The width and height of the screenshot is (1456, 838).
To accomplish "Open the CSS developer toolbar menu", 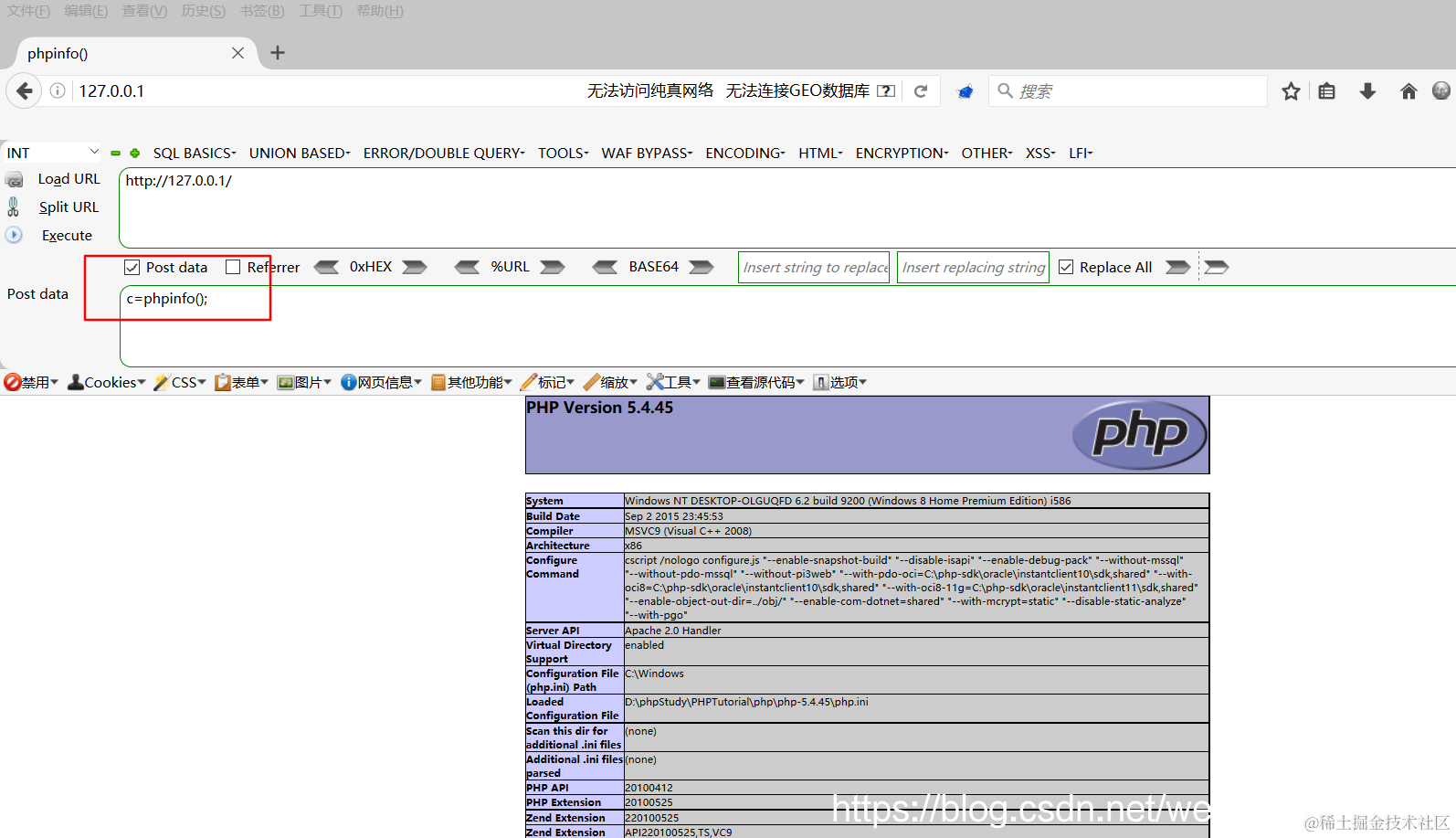I will pos(180,382).
